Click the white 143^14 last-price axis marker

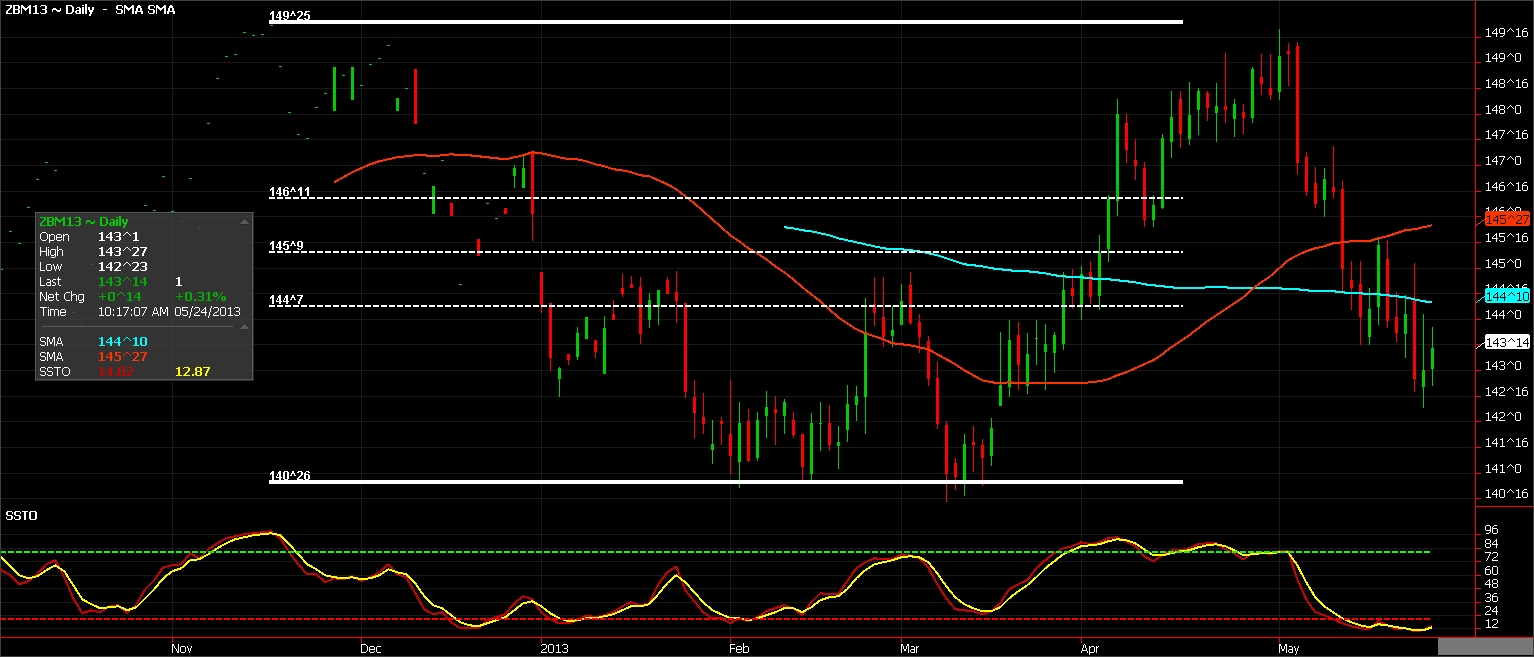pos(1508,342)
